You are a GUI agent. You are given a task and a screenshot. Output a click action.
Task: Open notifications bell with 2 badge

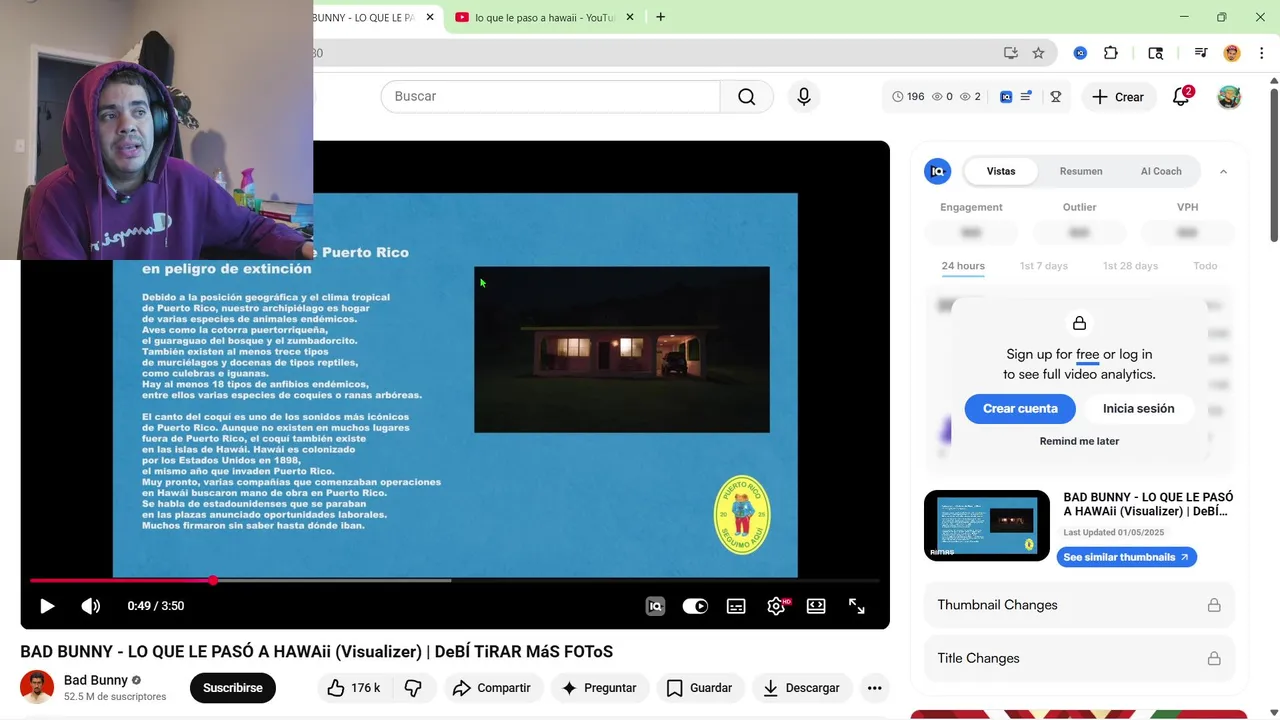[1181, 97]
